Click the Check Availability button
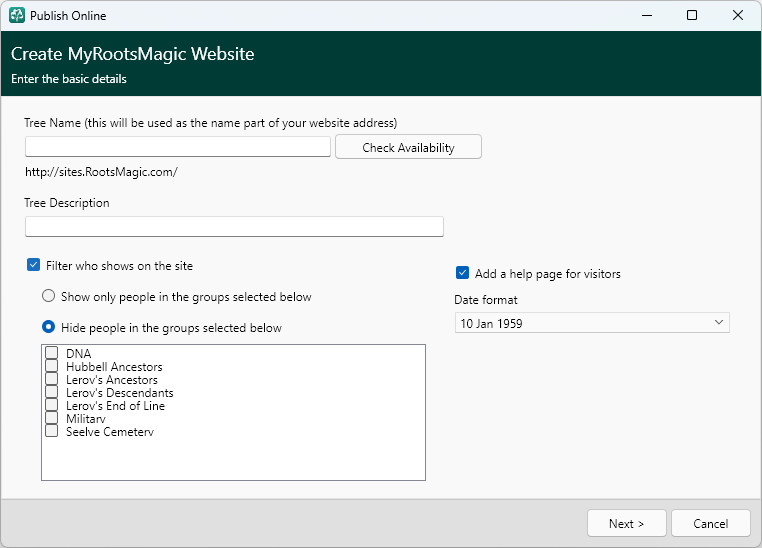Screen dimensions: 762x548 [x=408, y=147]
